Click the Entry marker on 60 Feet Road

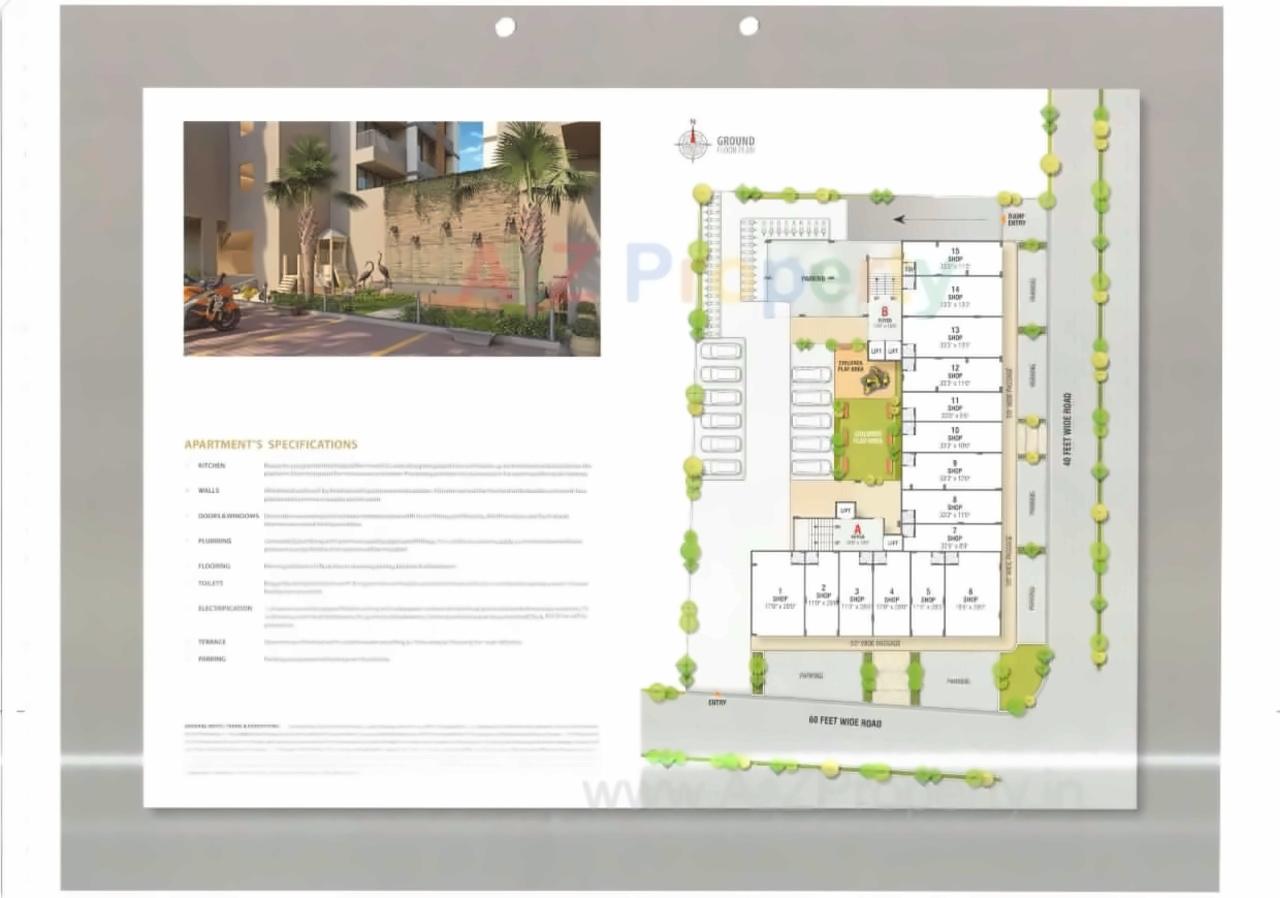click(x=716, y=700)
